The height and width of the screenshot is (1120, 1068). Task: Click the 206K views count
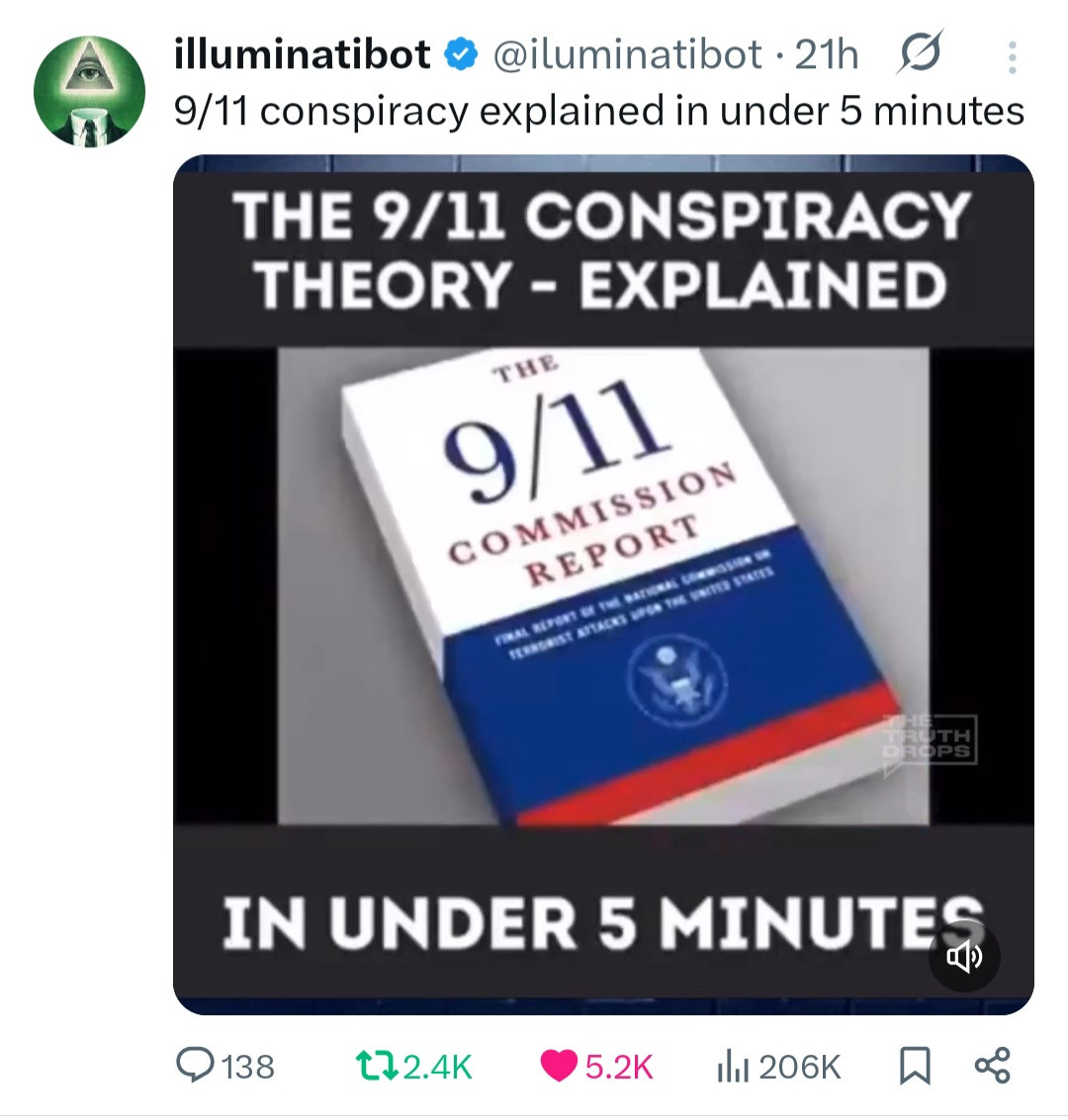[x=799, y=1068]
